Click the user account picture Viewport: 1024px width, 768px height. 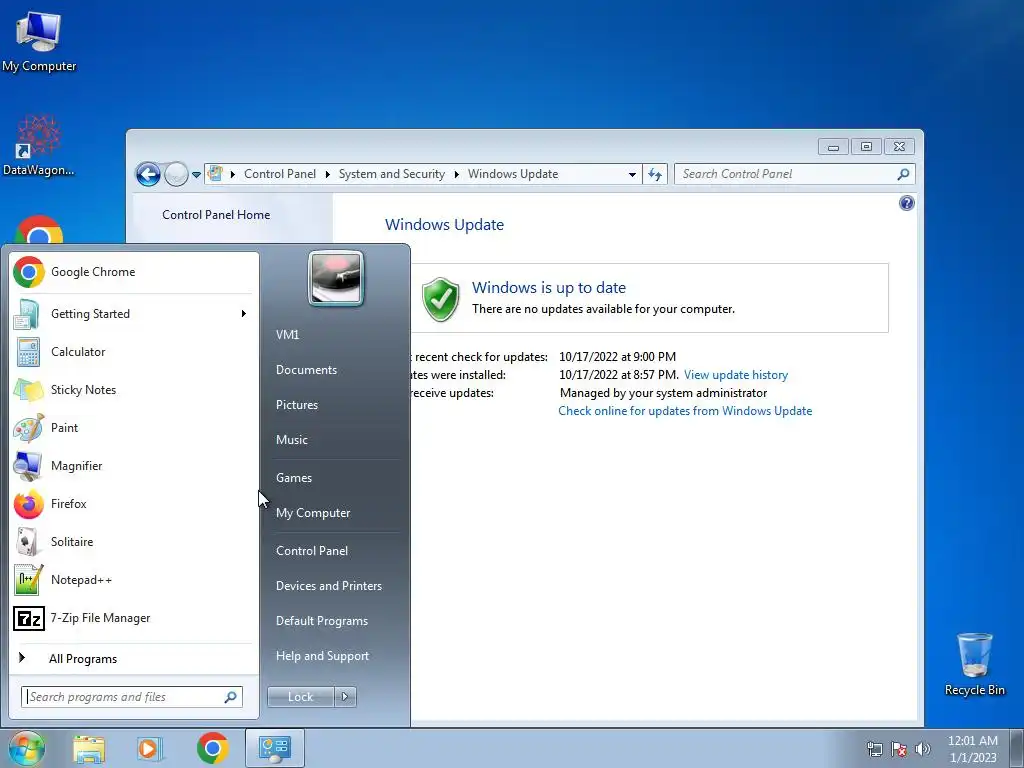click(x=336, y=278)
